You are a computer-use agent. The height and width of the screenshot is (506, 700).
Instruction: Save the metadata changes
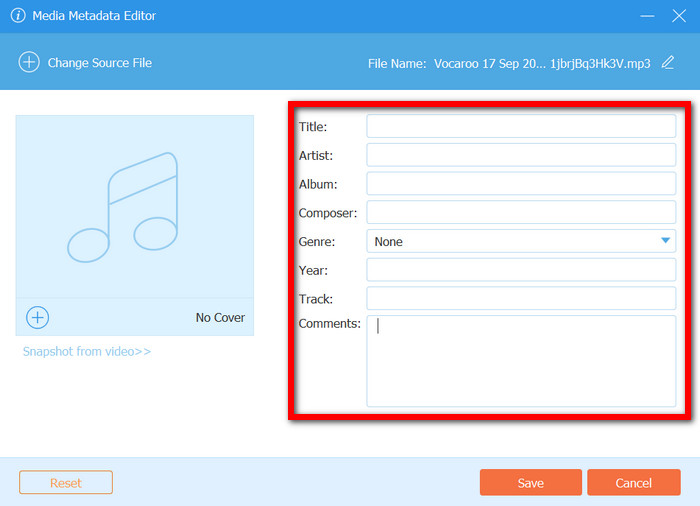point(531,482)
